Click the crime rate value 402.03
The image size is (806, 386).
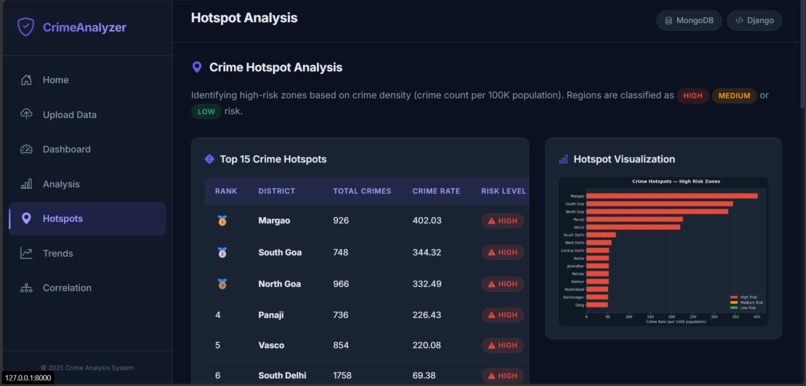[x=427, y=220]
